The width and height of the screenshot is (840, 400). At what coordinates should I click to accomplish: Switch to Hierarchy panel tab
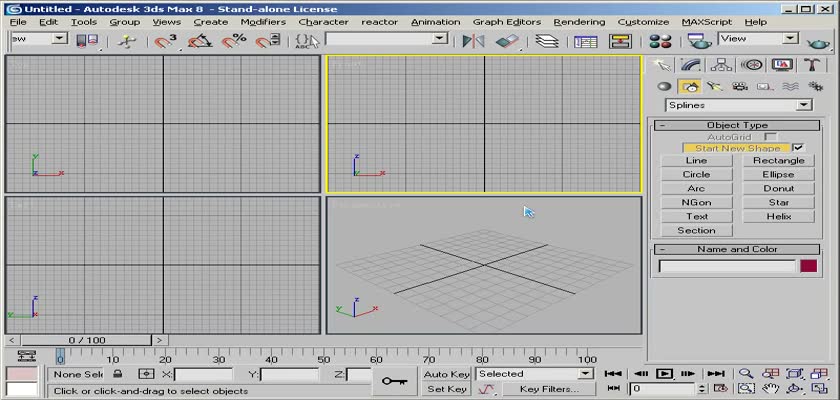722,65
